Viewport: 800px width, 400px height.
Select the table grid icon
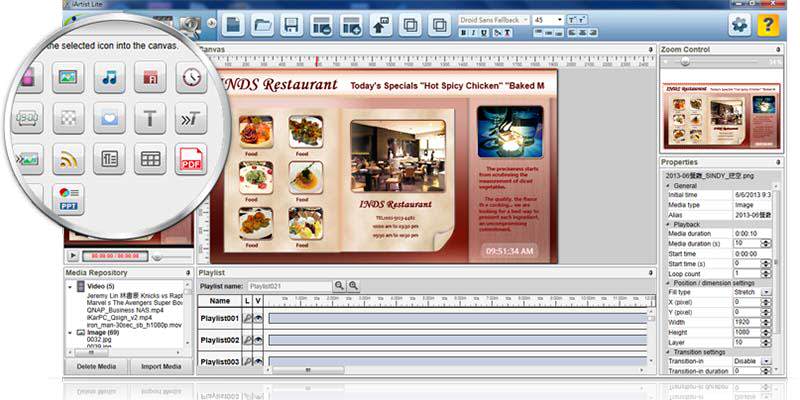(x=150, y=159)
